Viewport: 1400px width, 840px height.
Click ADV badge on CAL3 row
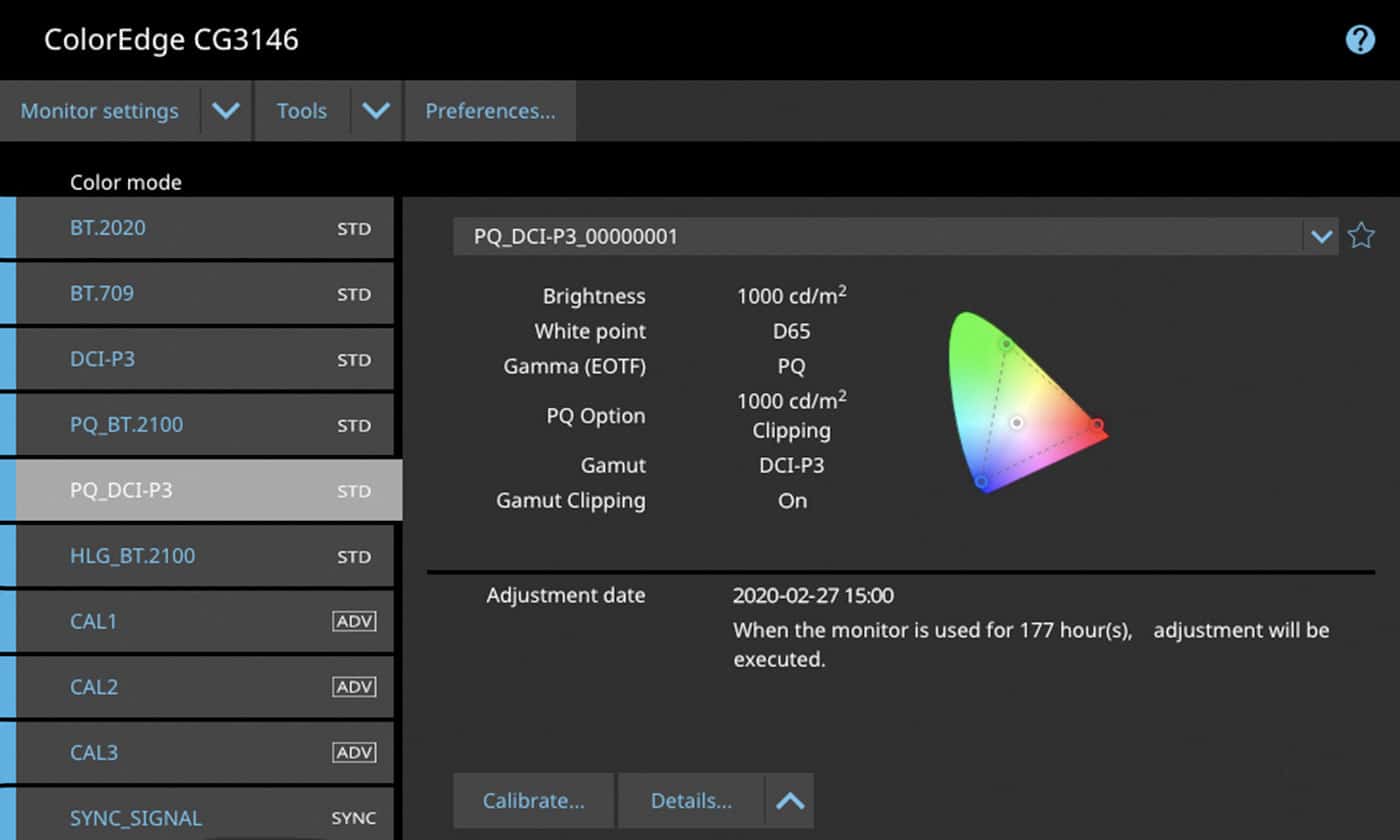(354, 753)
